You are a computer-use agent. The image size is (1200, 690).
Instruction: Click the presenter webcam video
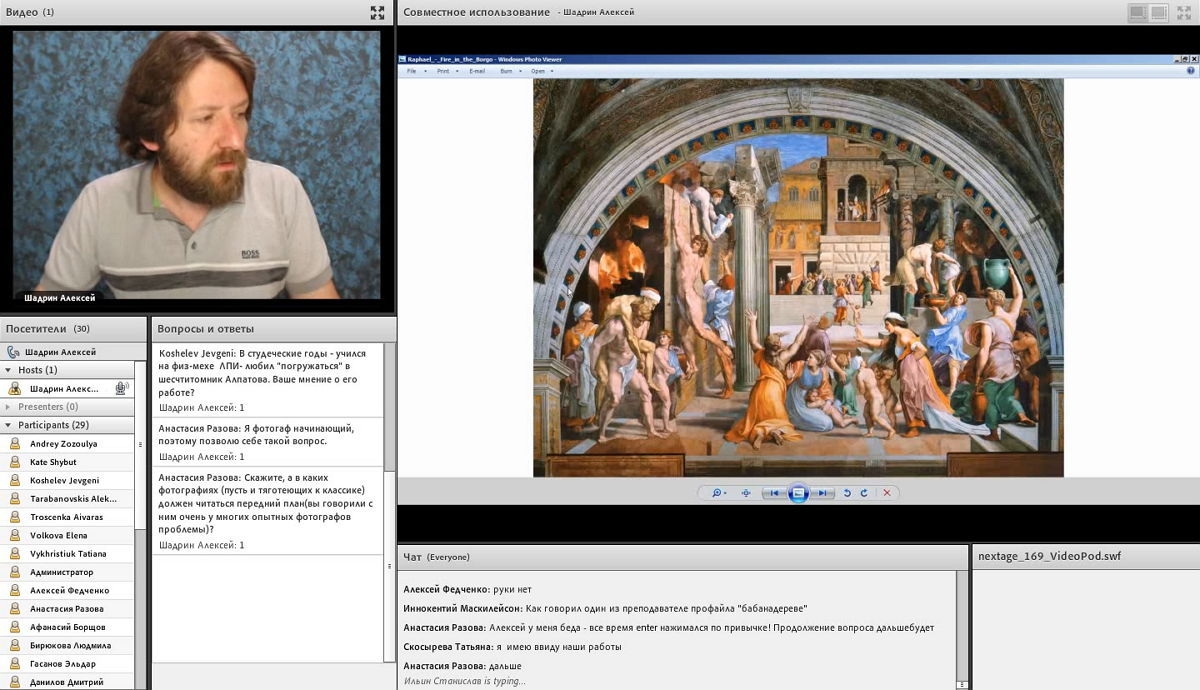point(196,166)
